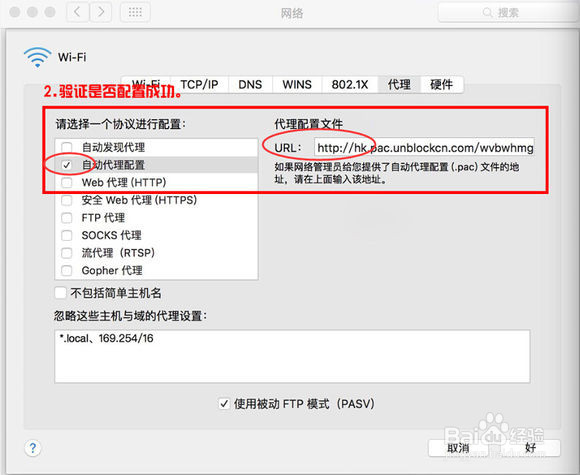Select the 自动代理配置 list row text
The width and height of the screenshot is (580, 475).
pyautogui.click(x=113, y=165)
